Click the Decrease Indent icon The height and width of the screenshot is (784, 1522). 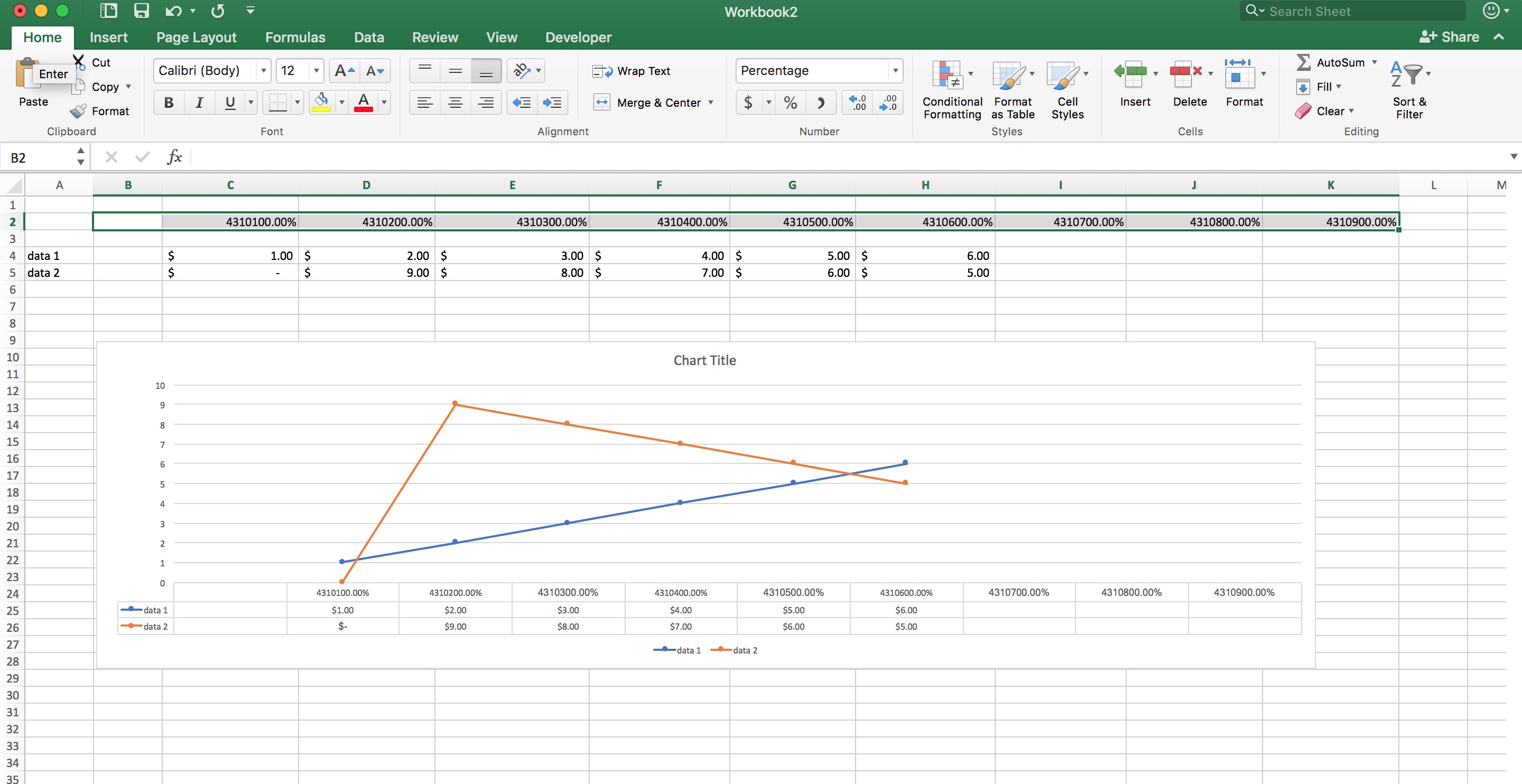tap(522, 103)
